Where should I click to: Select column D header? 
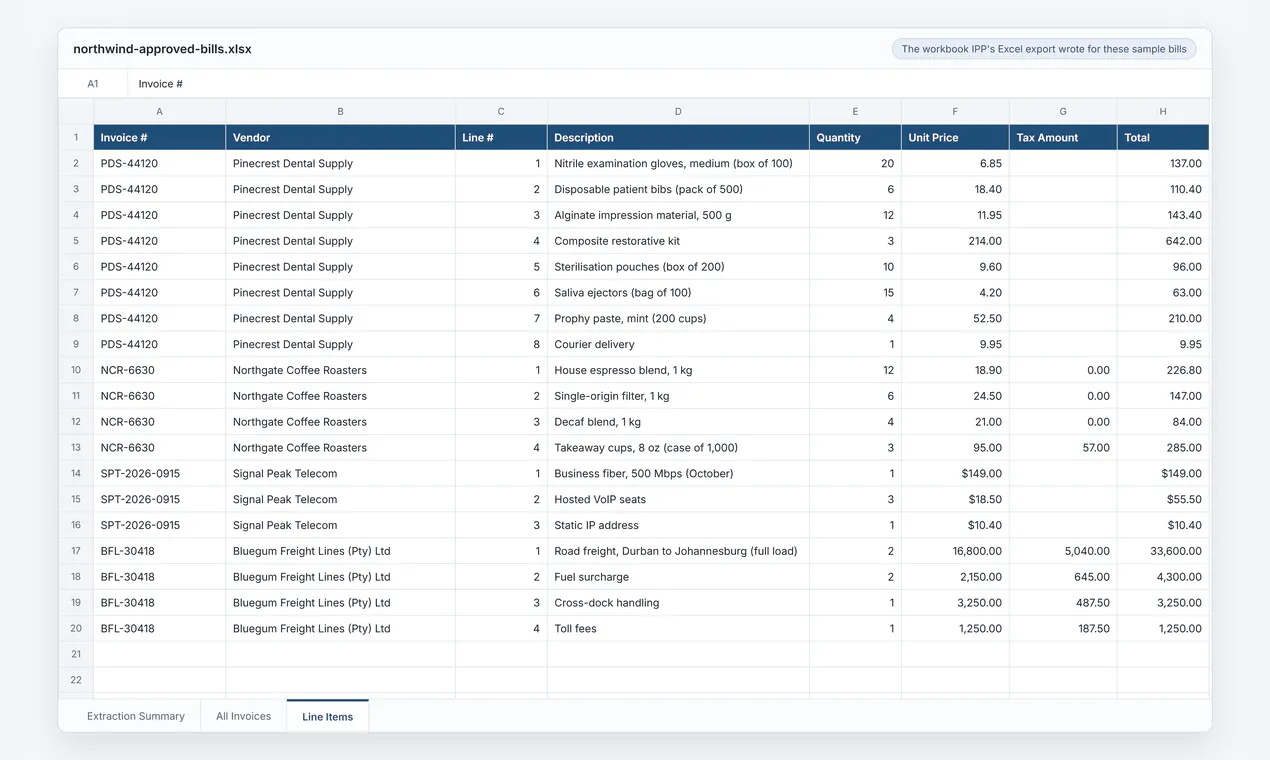(678, 112)
